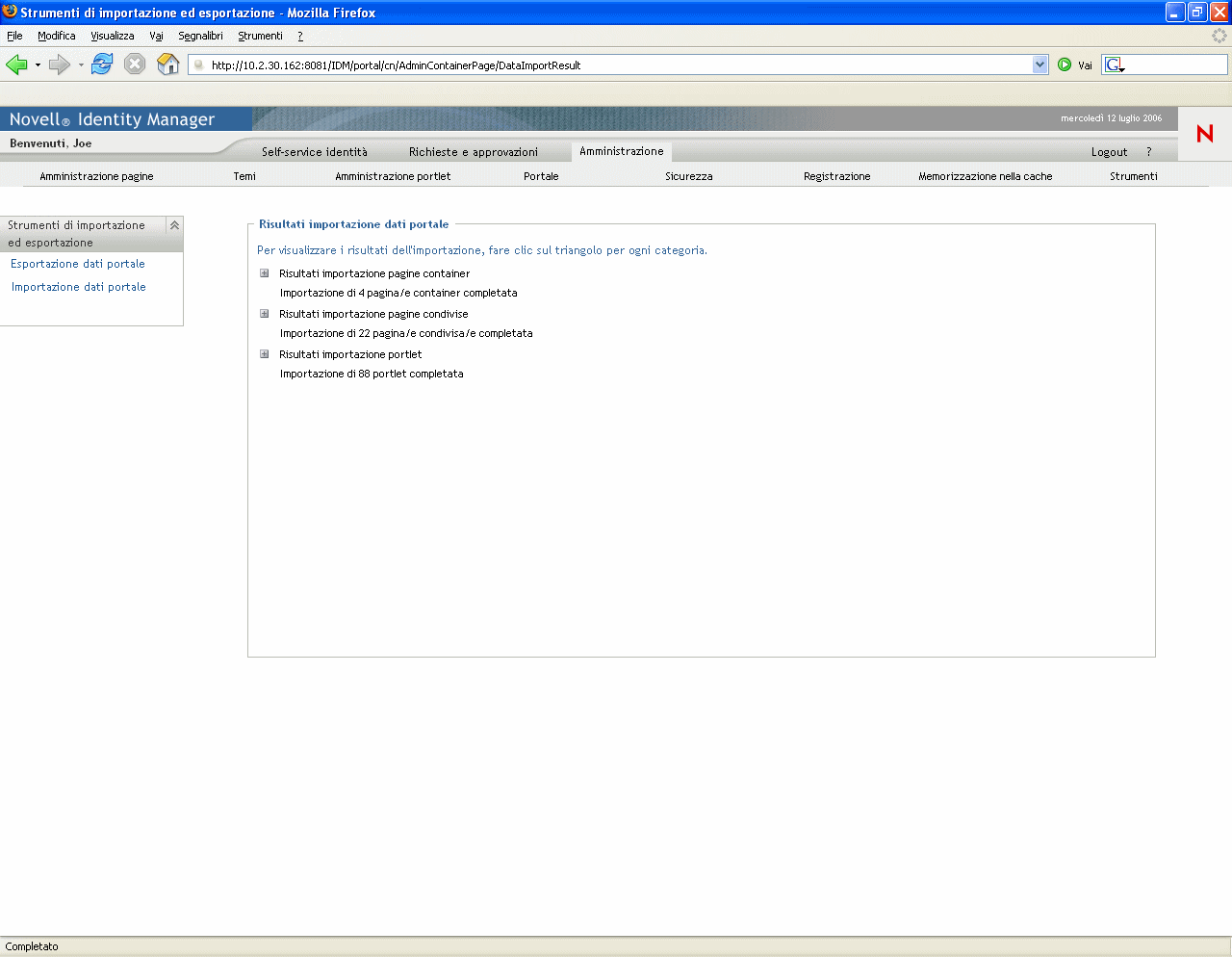This screenshot has height=957, width=1232.
Task: Open the File menu
Action: [14, 36]
